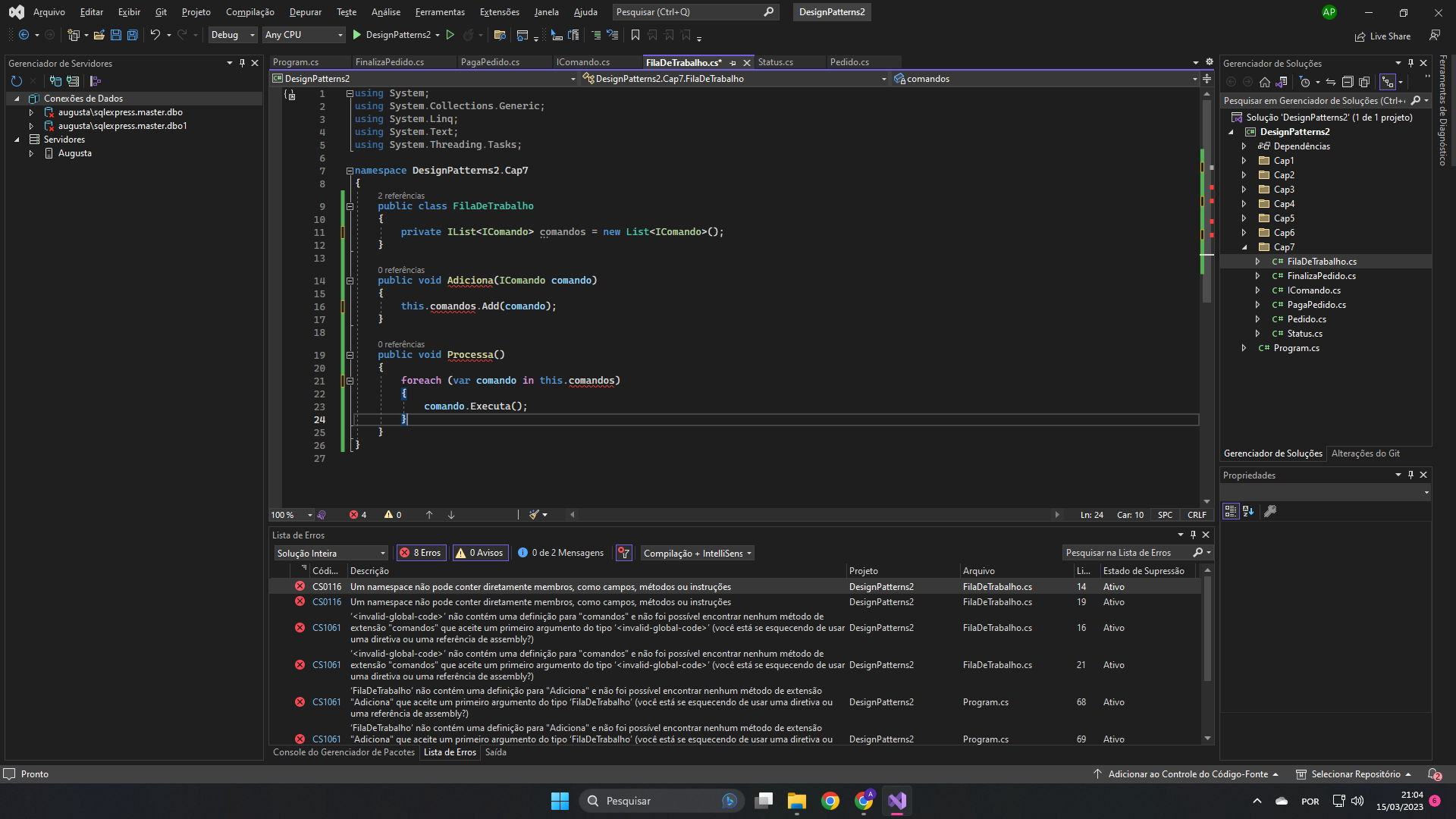Switch views icon in Solution Explorer

click(x=1282, y=82)
